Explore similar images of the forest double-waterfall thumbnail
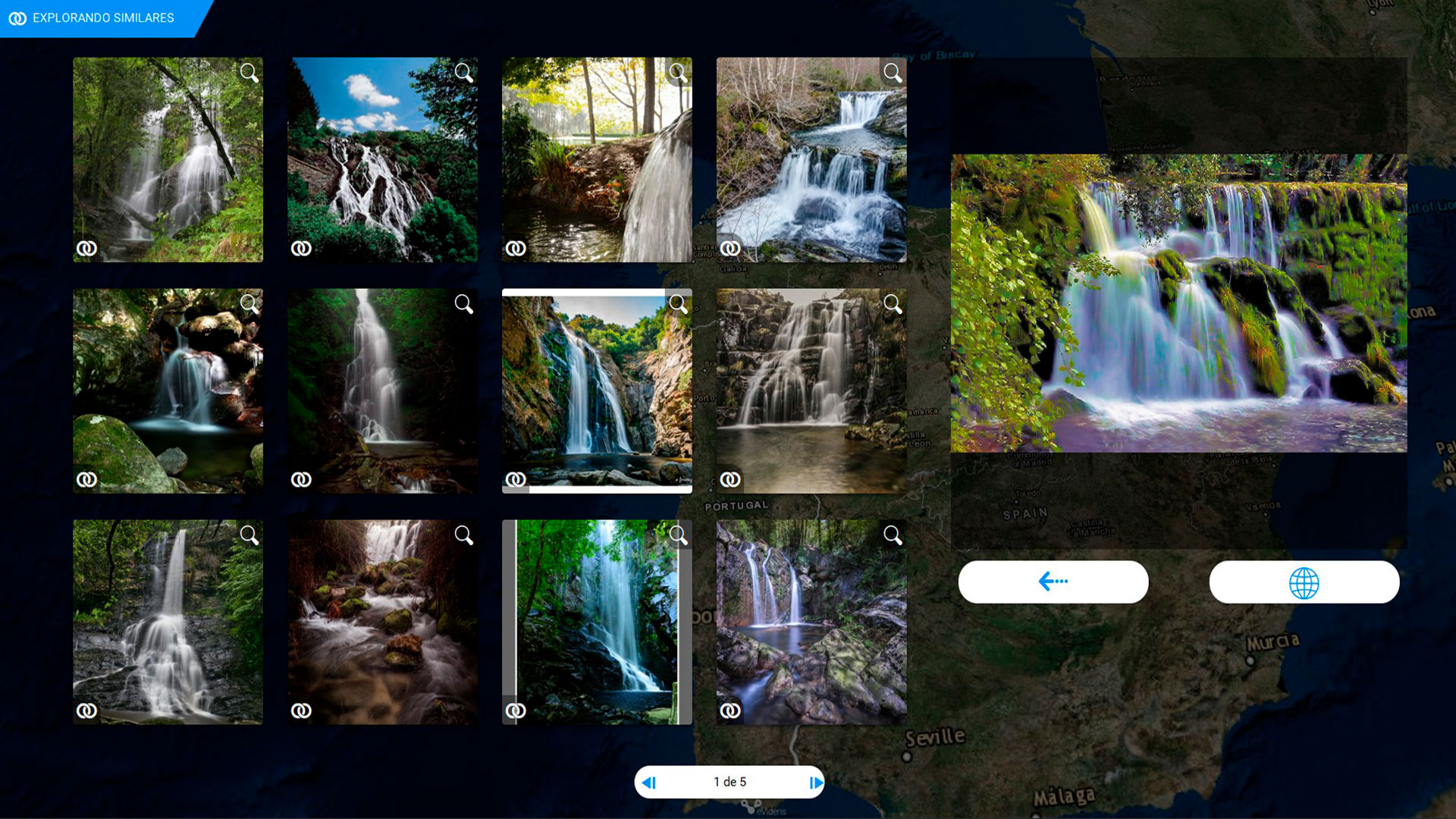The image size is (1456, 819). click(x=86, y=248)
